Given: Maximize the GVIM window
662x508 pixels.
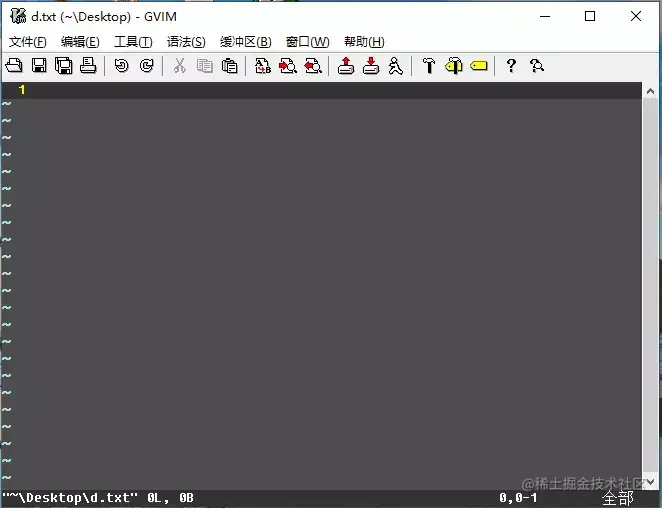Looking at the screenshot, I should click(590, 16).
